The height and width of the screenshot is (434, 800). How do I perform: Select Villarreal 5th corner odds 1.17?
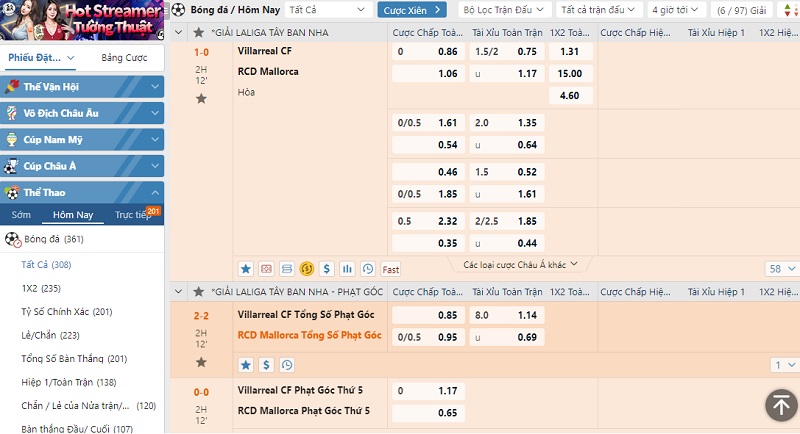pos(429,391)
